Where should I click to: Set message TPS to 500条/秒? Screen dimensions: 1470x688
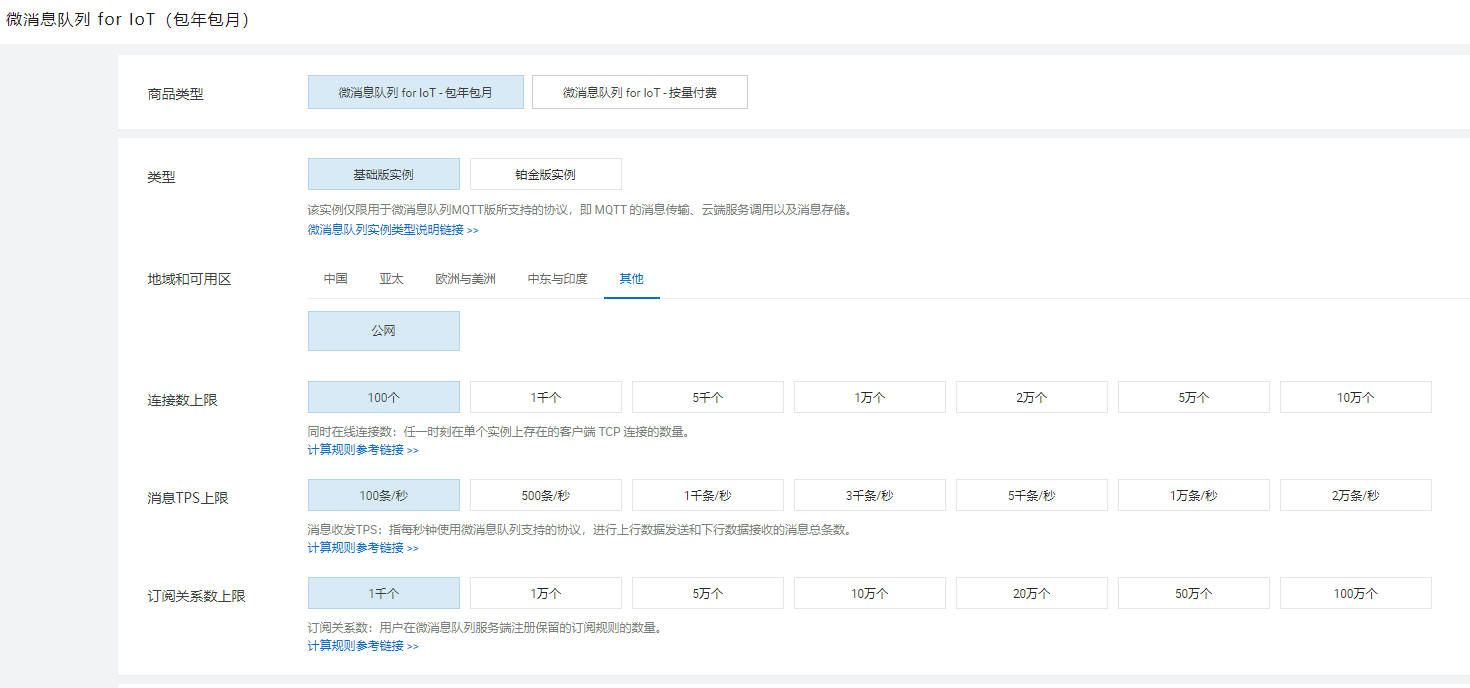pyautogui.click(x=546, y=495)
